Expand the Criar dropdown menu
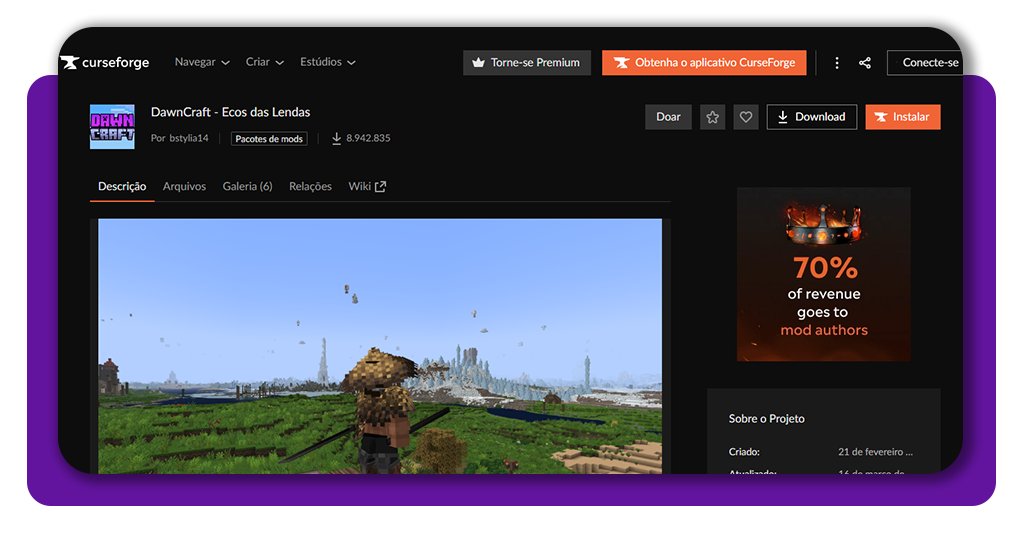The height and width of the screenshot is (536, 1024). pyautogui.click(x=264, y=62)
